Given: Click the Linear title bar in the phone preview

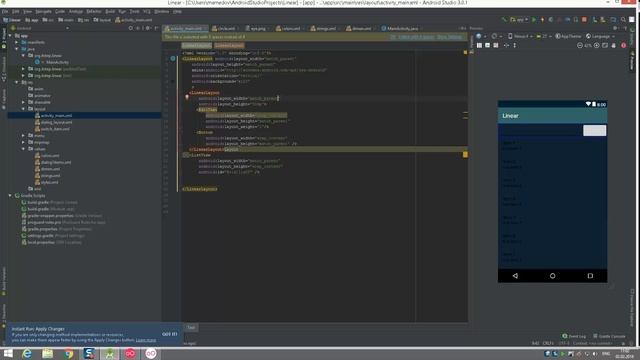Looking at the screenshot, I should point(552,116).
